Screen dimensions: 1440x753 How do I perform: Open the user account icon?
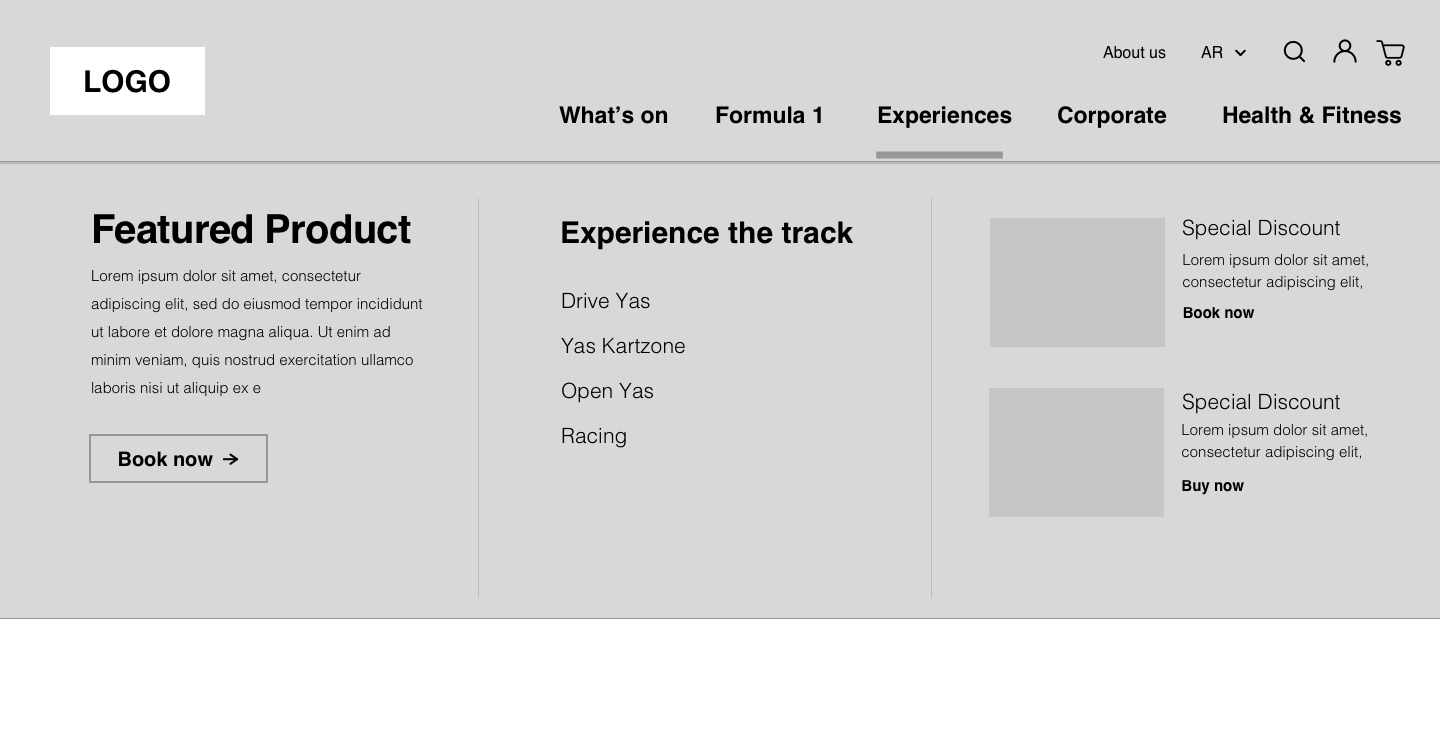(x=1345, y=51)
